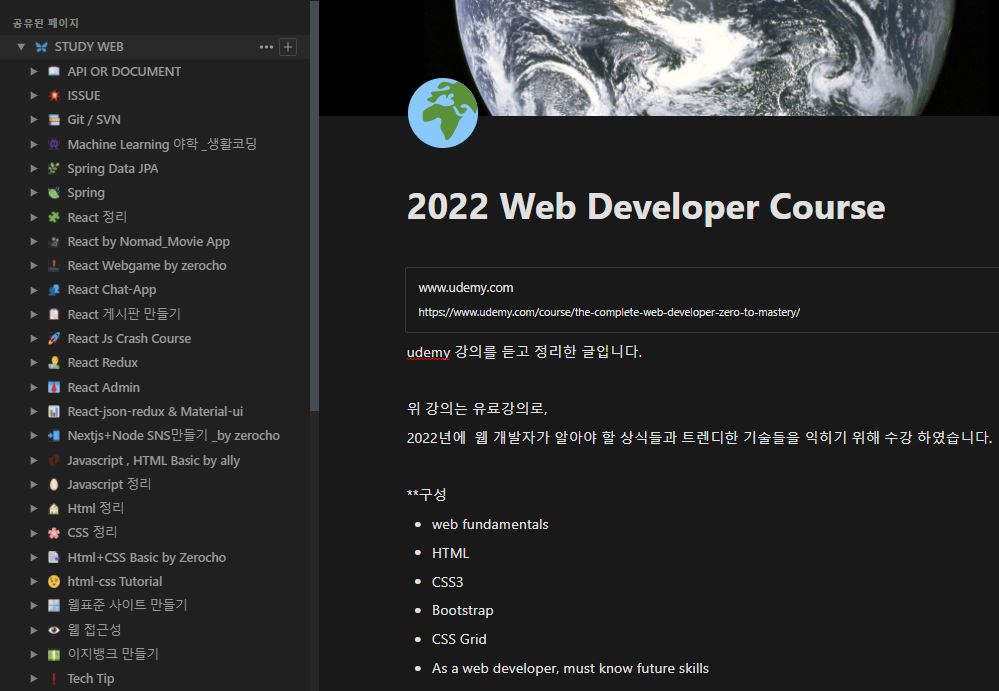Click the flower icon of CSS 정리
The width and height of the screenshot is (999, 691).
click(54, 533)
